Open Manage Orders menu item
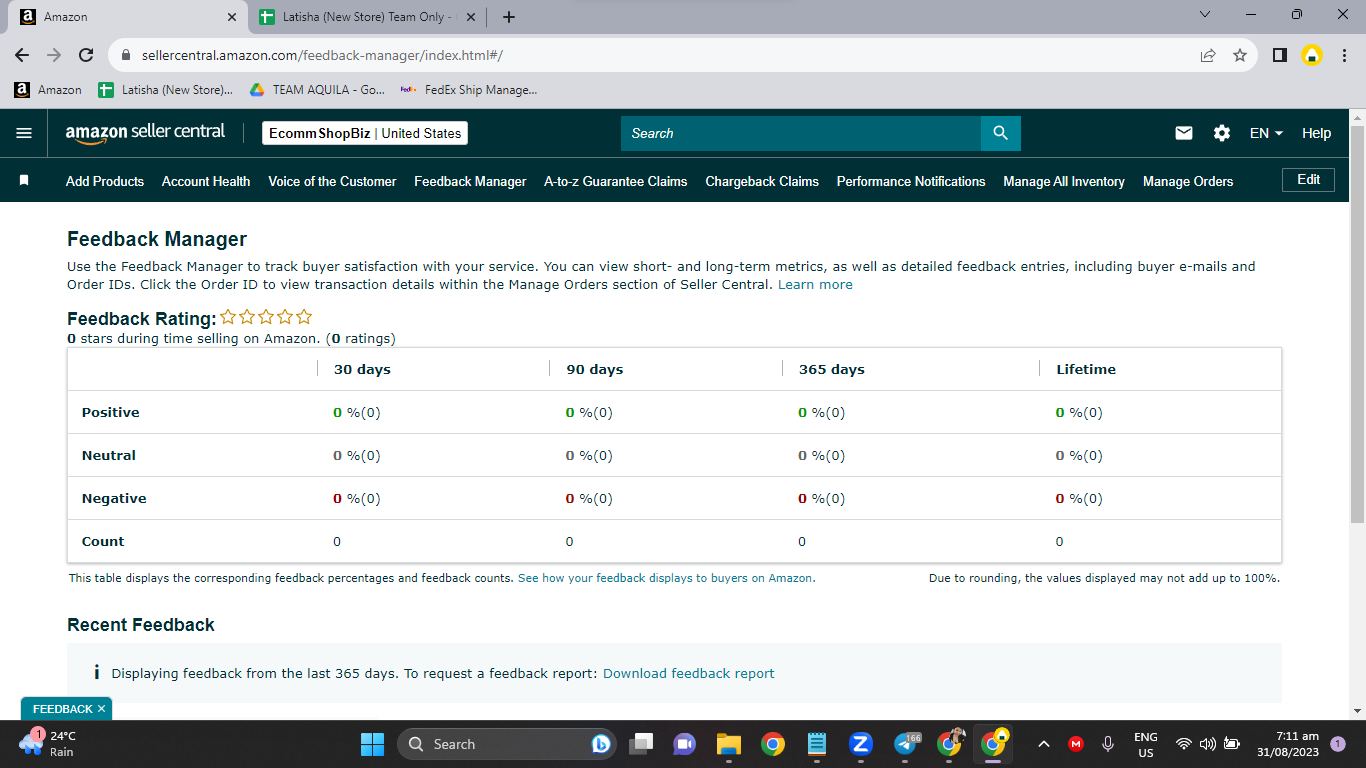Viewport: 1366px width, 768px height. pyautogui.click(x=1188, y=181)
